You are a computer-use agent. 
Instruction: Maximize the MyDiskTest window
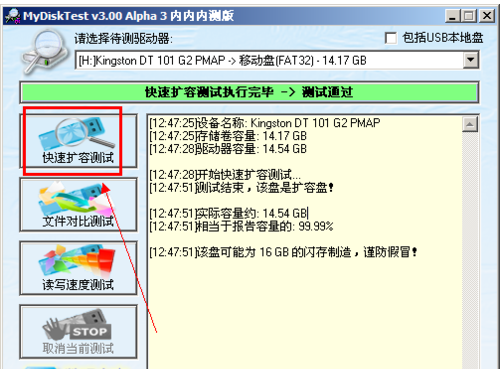tap(469, 16)
